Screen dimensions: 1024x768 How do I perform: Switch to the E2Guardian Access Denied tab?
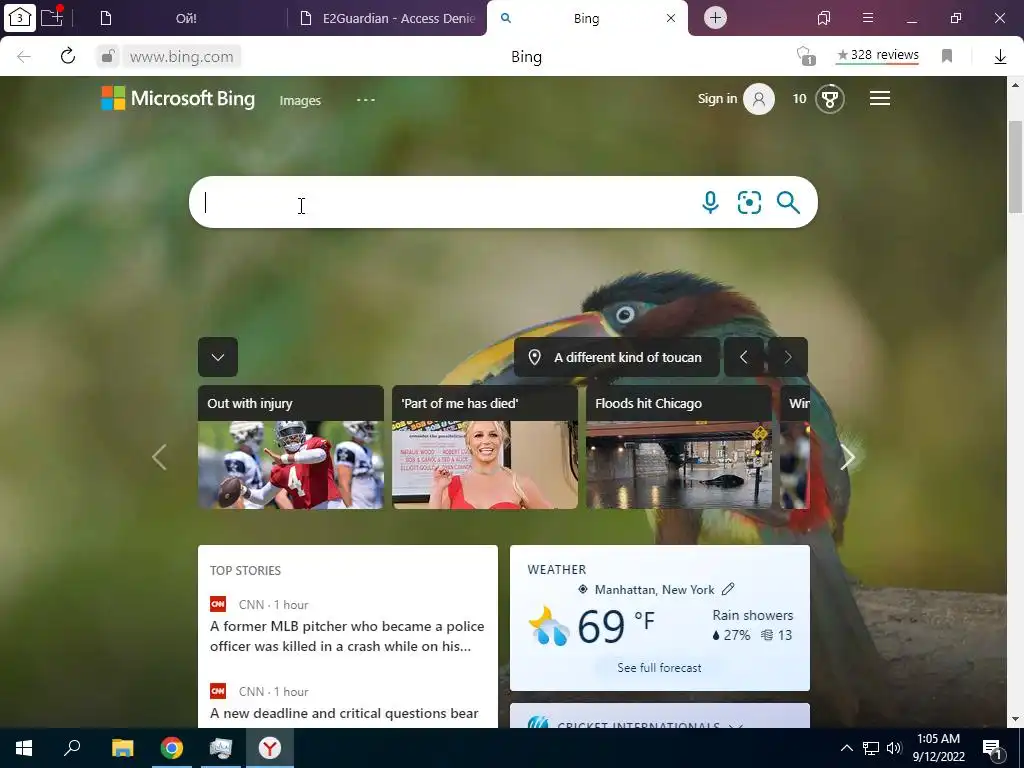click(387, 18)
